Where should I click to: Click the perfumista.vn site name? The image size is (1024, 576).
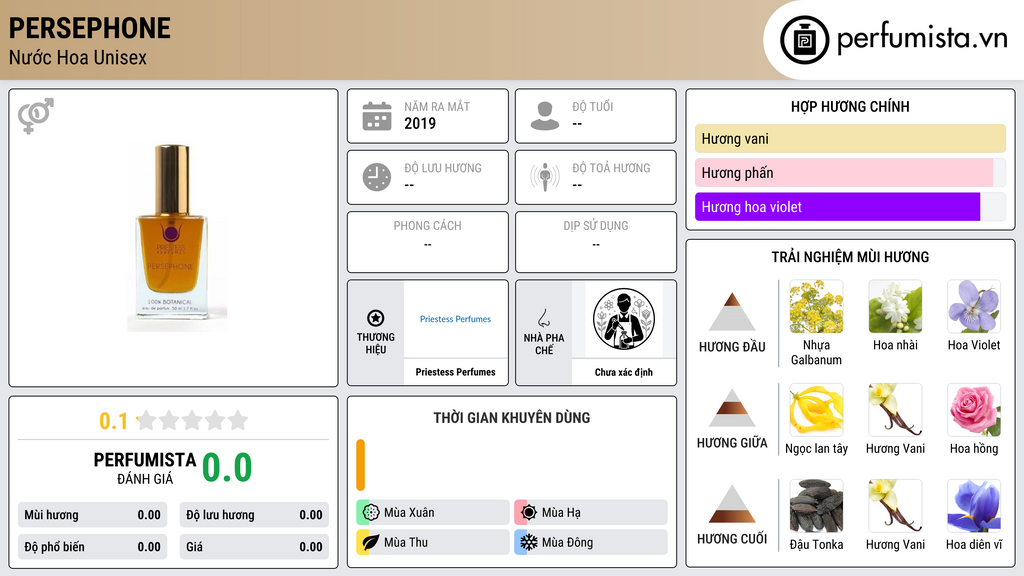922,39
